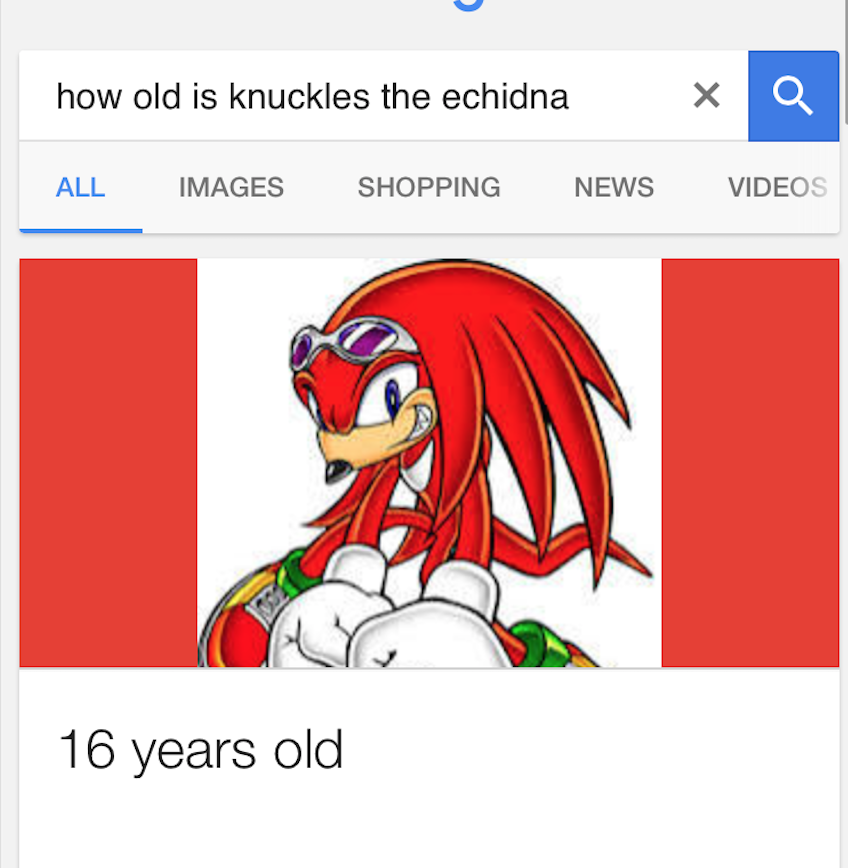Click the word "echidna" in the search box
This screenshot has width=848, height=868.
tap(505, 96)
